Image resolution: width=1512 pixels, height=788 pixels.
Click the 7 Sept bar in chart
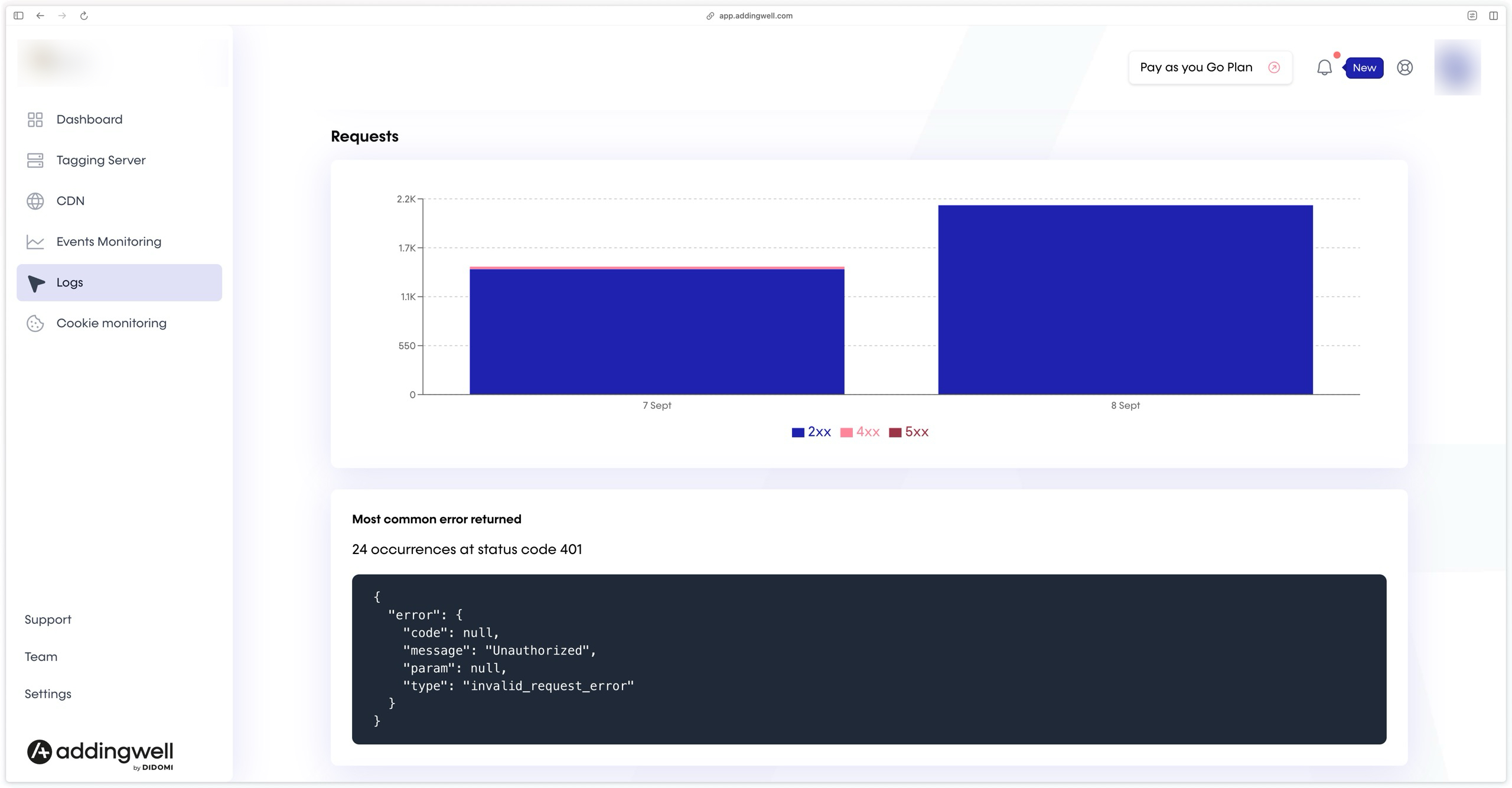click(x=657, y=331)
